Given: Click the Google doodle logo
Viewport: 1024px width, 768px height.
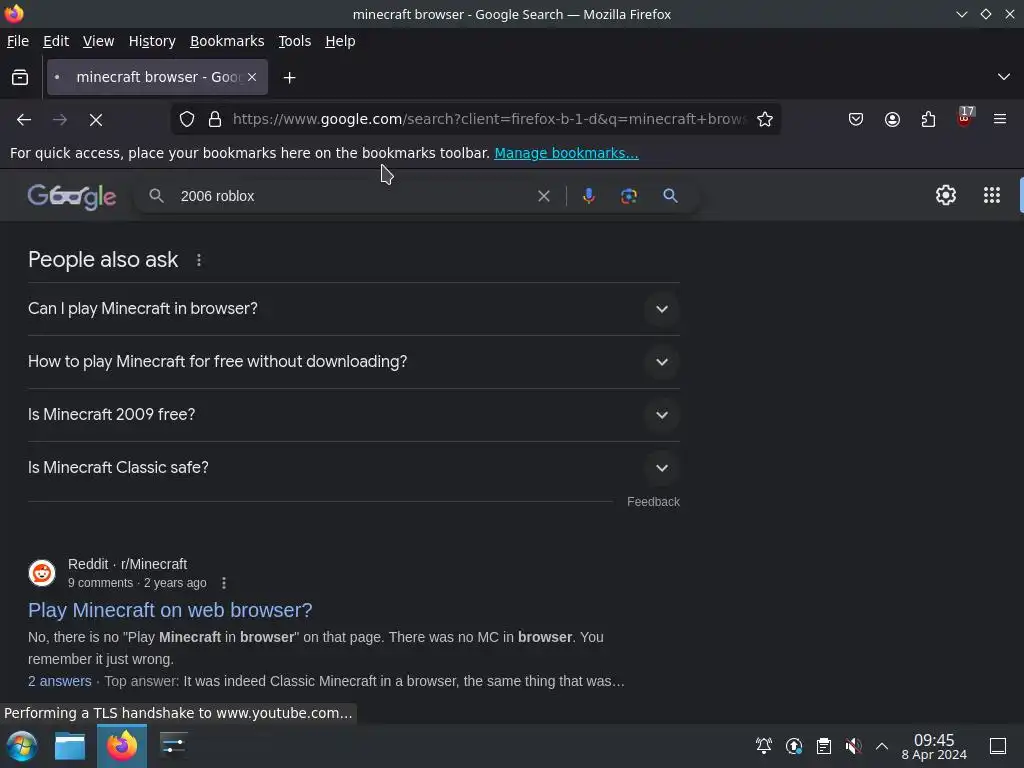Looking at the screenshot, I should [x=72, y=196].
